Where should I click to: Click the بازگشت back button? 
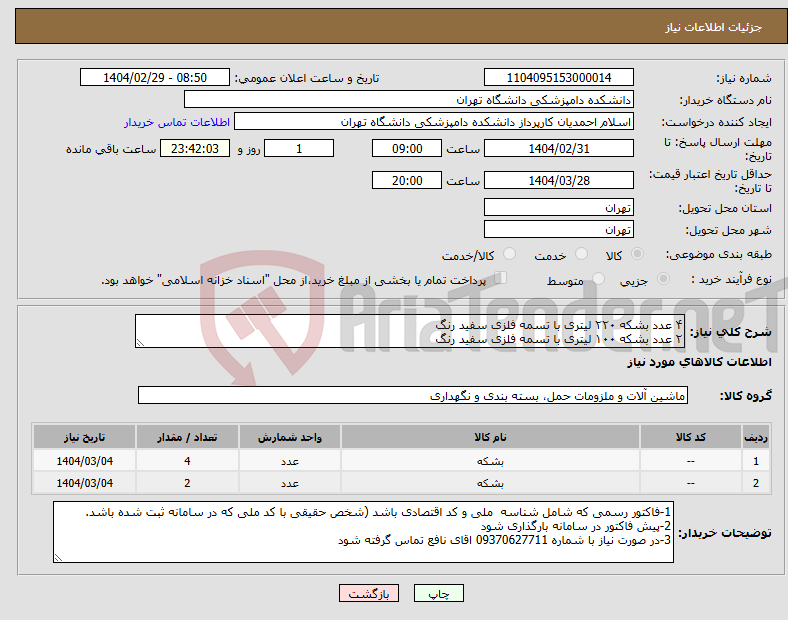pyautogui.click(x=369, y=593)
